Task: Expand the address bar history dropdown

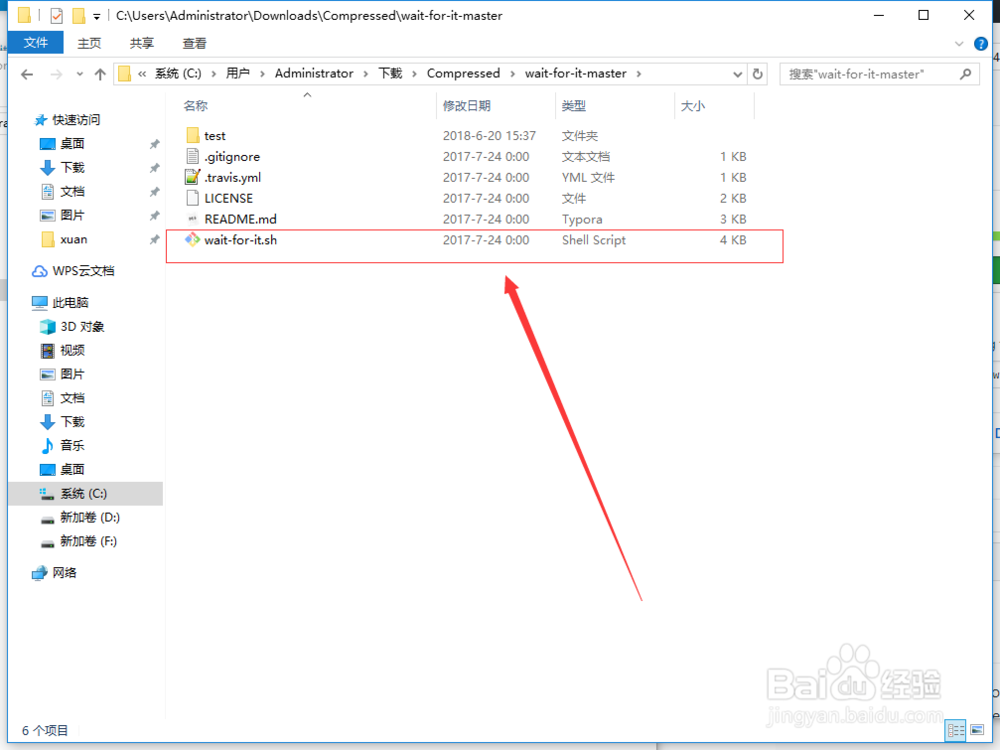Action: [737, 74]
